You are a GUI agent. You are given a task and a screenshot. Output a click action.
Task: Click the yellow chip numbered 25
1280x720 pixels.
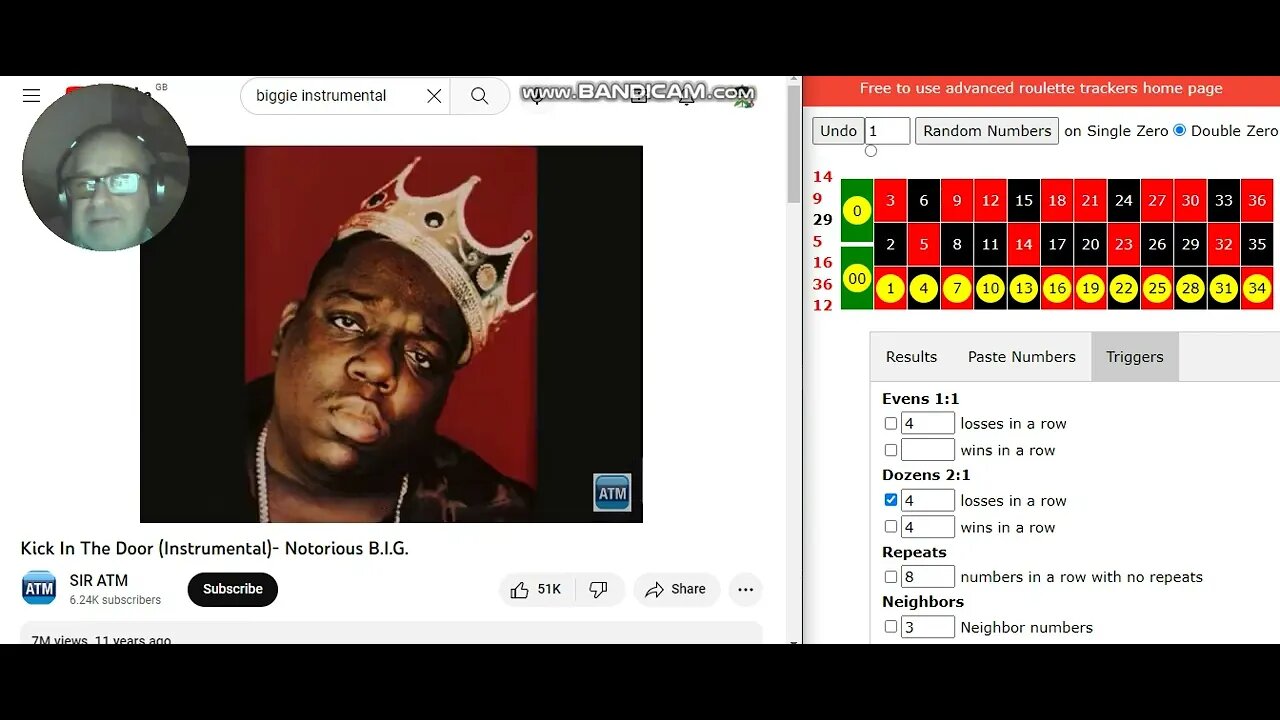click(1157, 289)
